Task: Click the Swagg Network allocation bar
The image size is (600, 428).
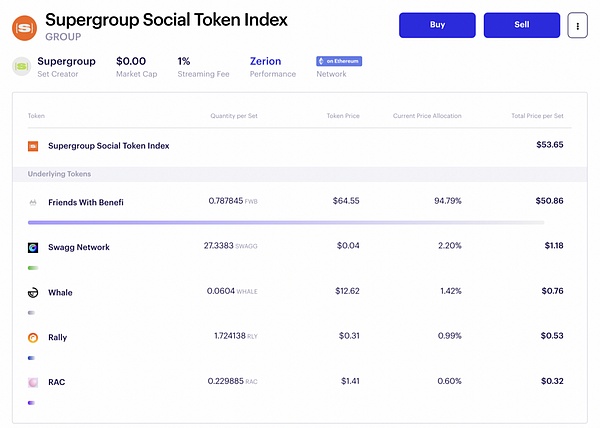Action: pyautogui.click(x=33, y=267)
